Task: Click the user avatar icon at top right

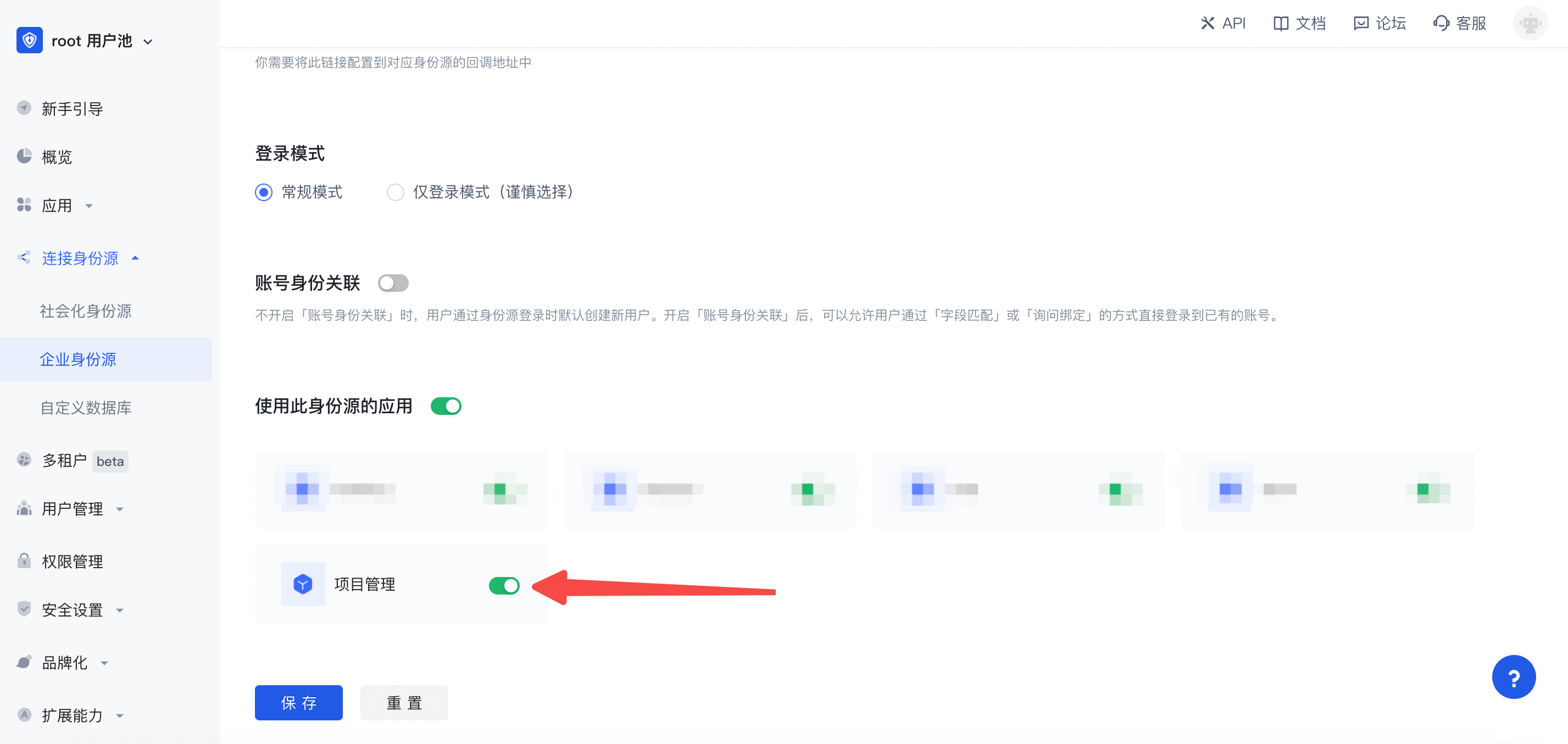Action: (x=1530, y=23)
